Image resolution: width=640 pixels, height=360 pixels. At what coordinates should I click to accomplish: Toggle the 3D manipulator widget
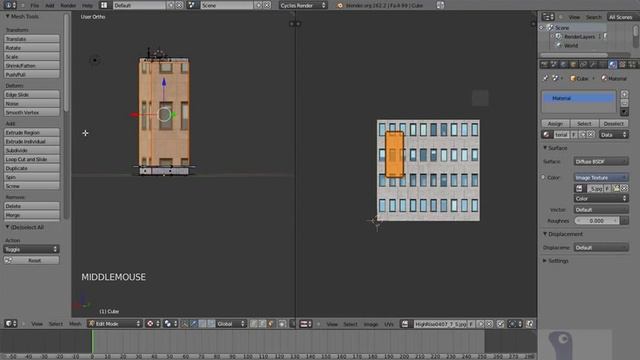pyautogui.click(x=184, y=324)
